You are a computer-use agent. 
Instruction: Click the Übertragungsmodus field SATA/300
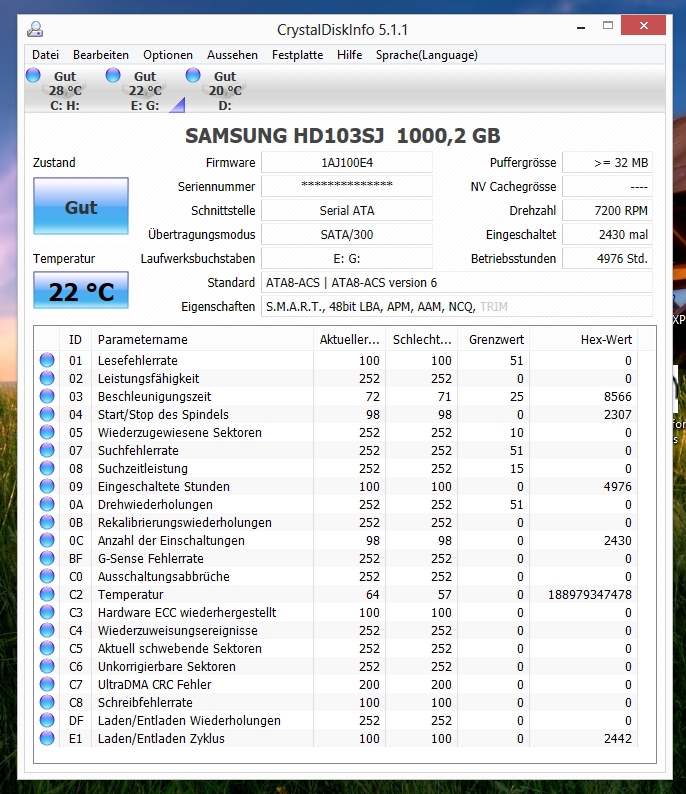click(347, 234)
